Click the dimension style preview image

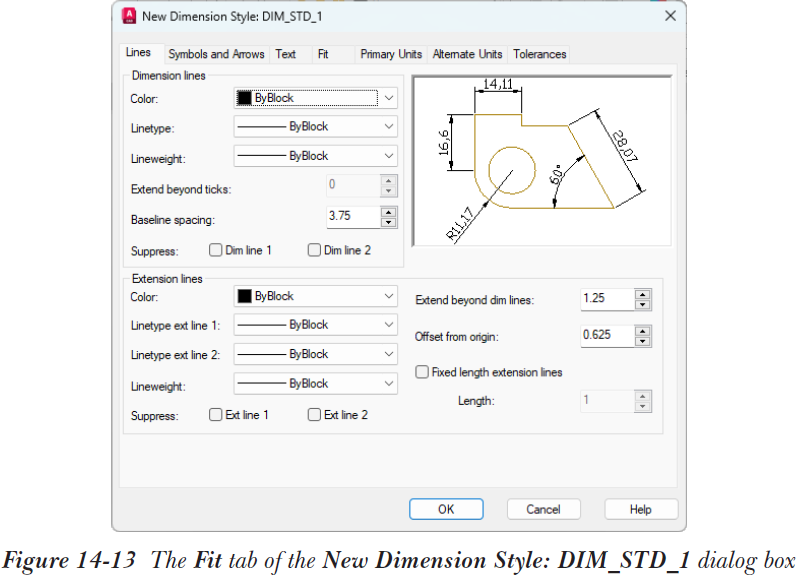542,161
